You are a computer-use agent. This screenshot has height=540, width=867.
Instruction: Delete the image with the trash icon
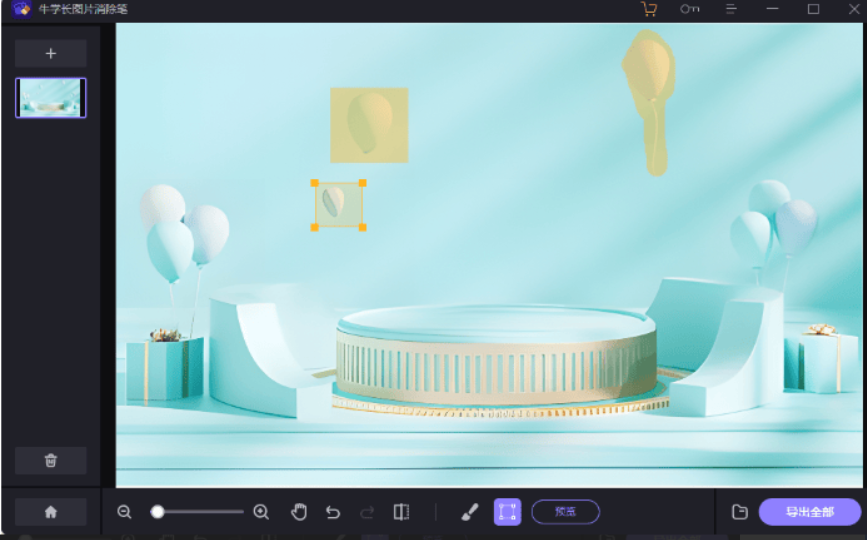[50, 461]
